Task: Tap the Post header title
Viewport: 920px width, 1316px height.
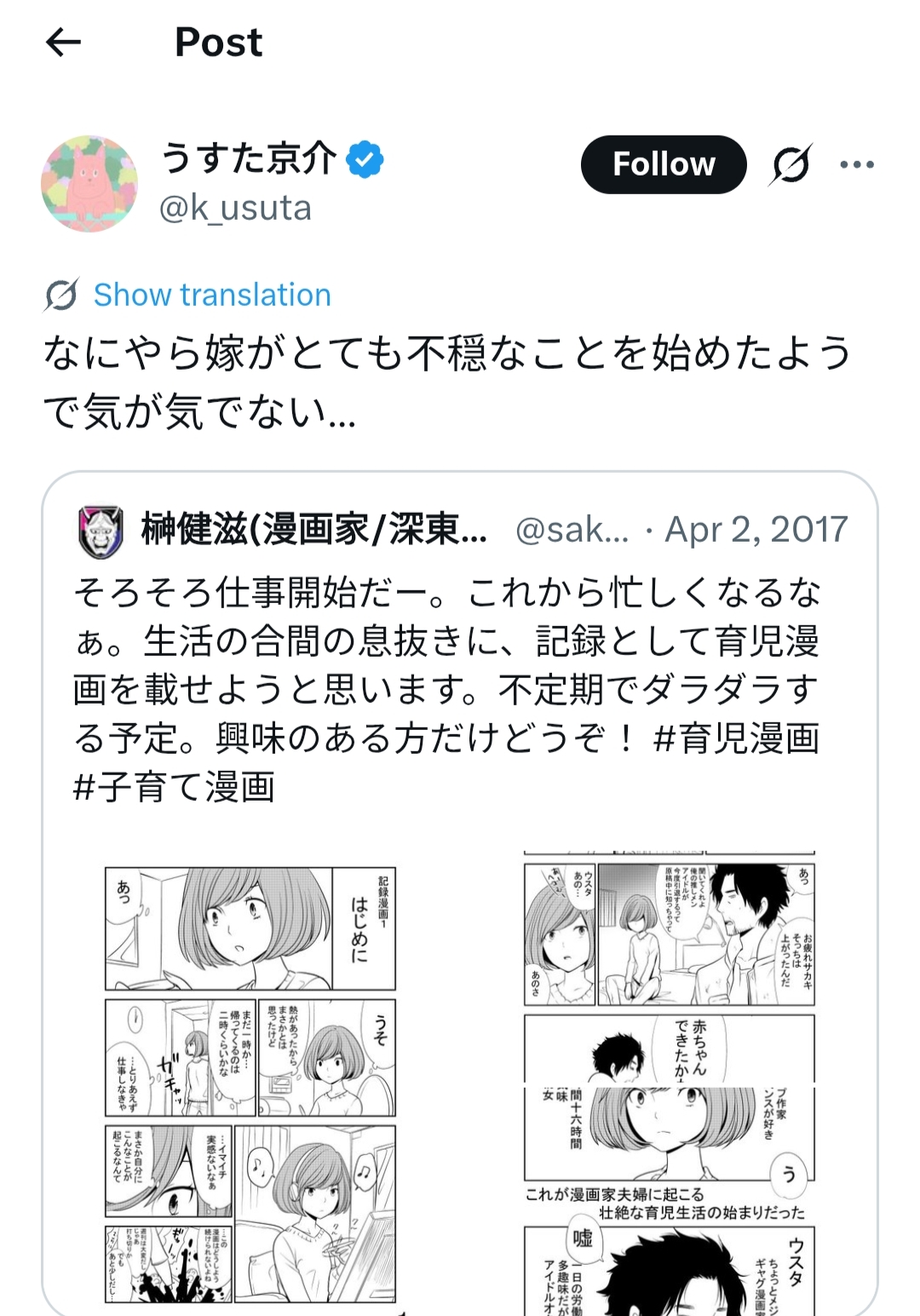Action: (219, 42)
